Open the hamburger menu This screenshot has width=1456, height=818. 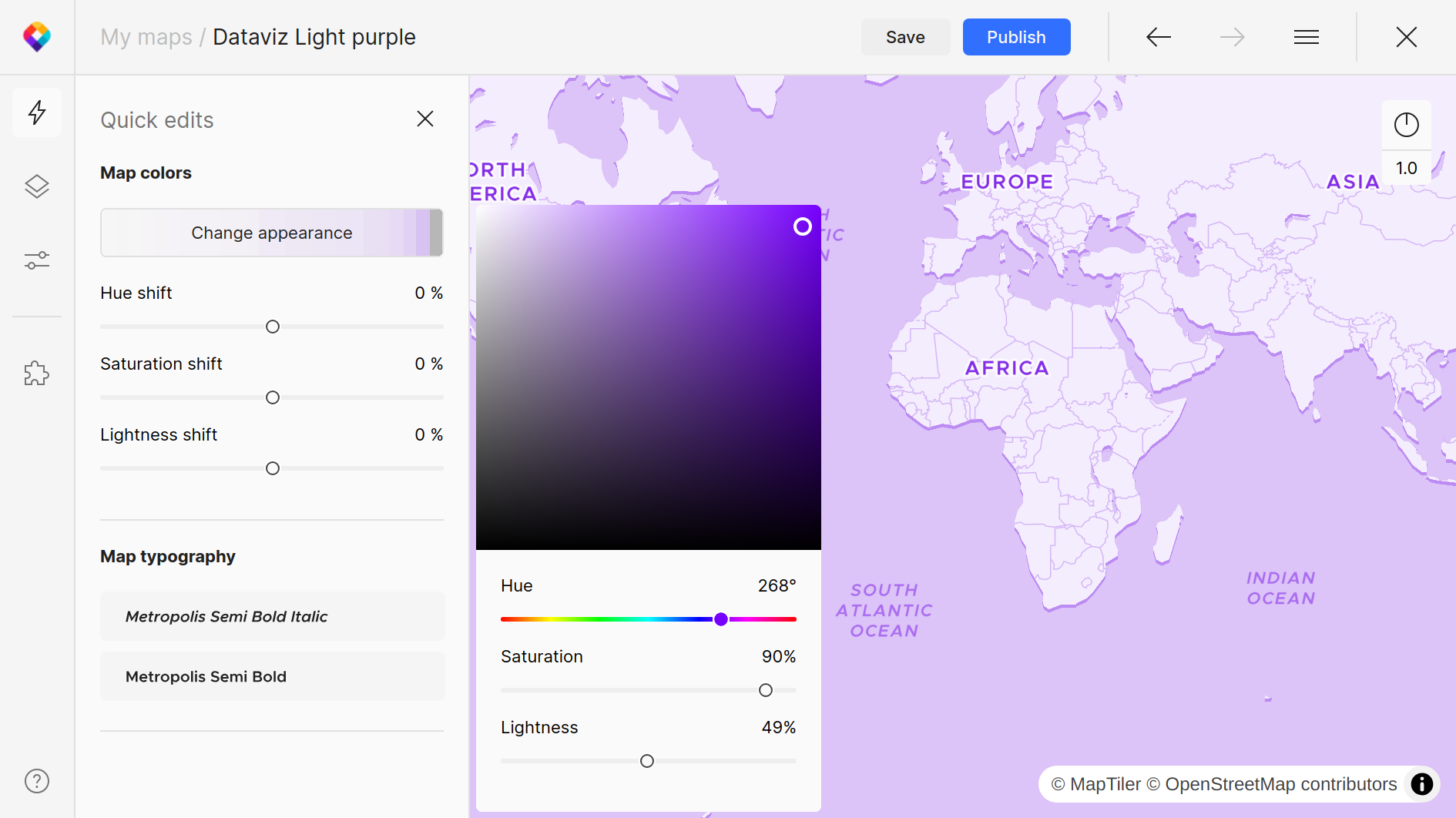coord(1306,37)
